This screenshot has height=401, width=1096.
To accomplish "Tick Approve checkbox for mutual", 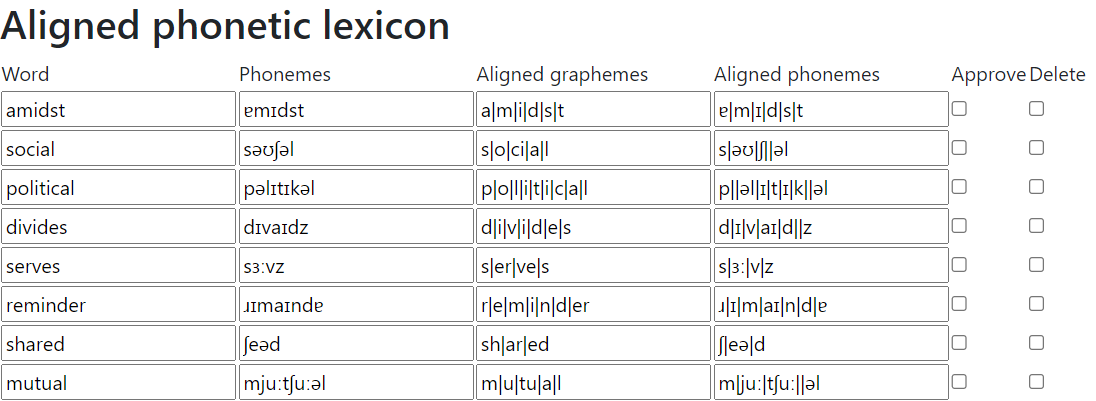I will [959, 382].
